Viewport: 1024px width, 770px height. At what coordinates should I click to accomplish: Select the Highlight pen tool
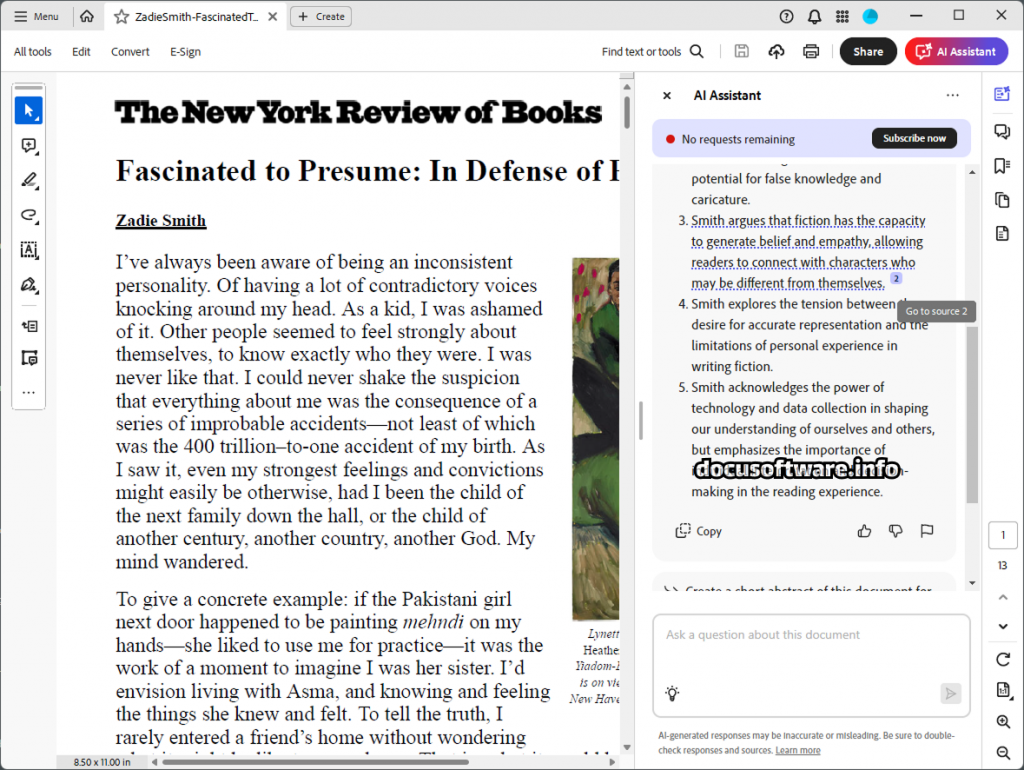click(28, 181)
